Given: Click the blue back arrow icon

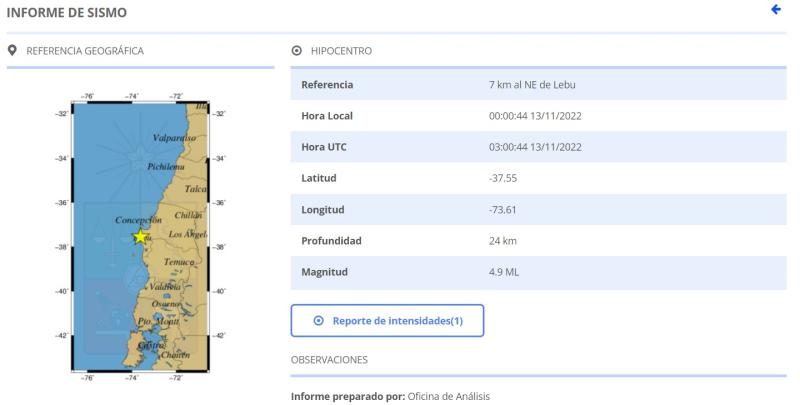Looking at the screenshot, I should [776, 9].
